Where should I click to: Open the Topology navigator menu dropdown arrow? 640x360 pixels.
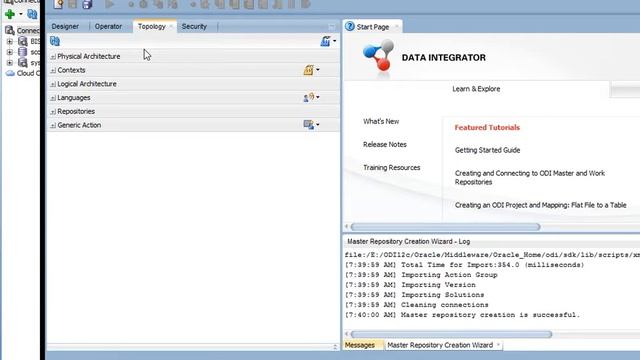pos(335,41)
